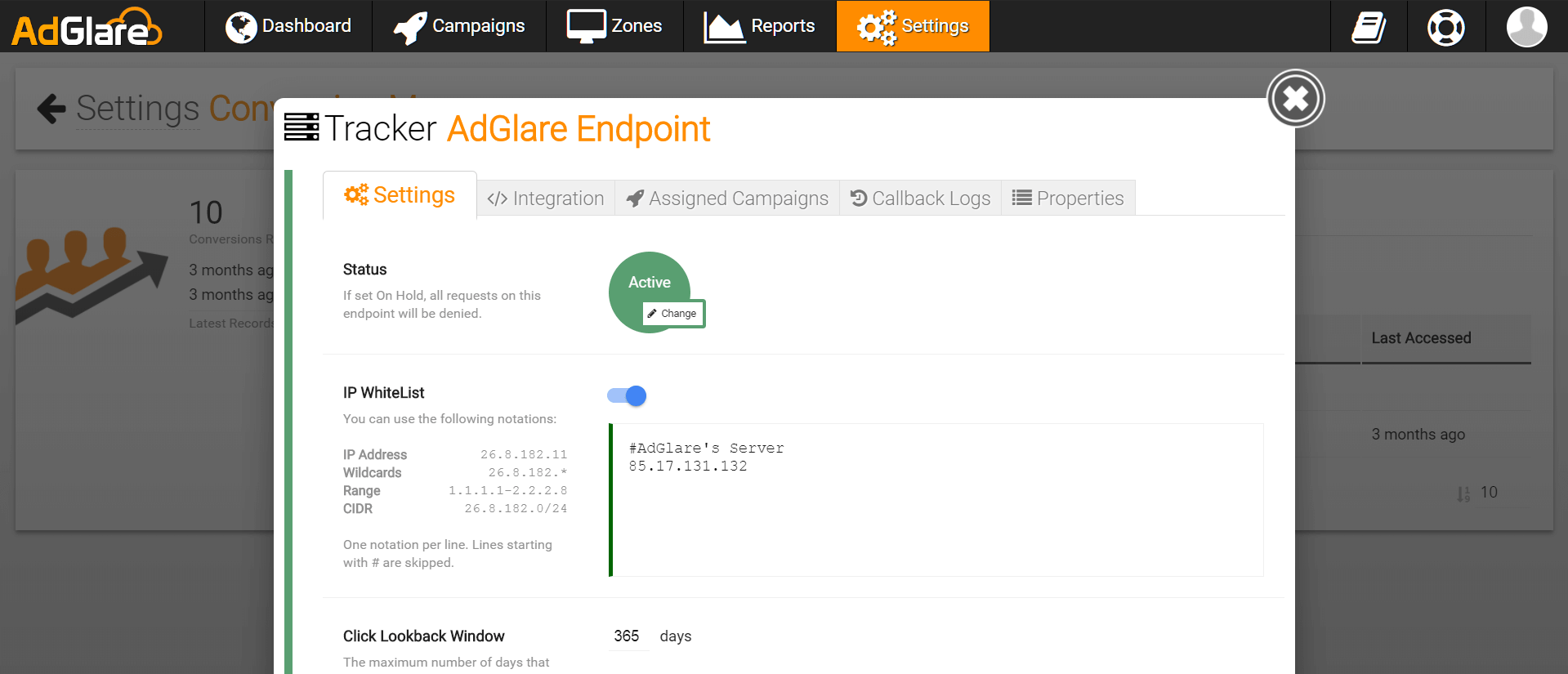Open the Zones menu
Screen dimensions: 1568x674
click(x=614, y=26)
